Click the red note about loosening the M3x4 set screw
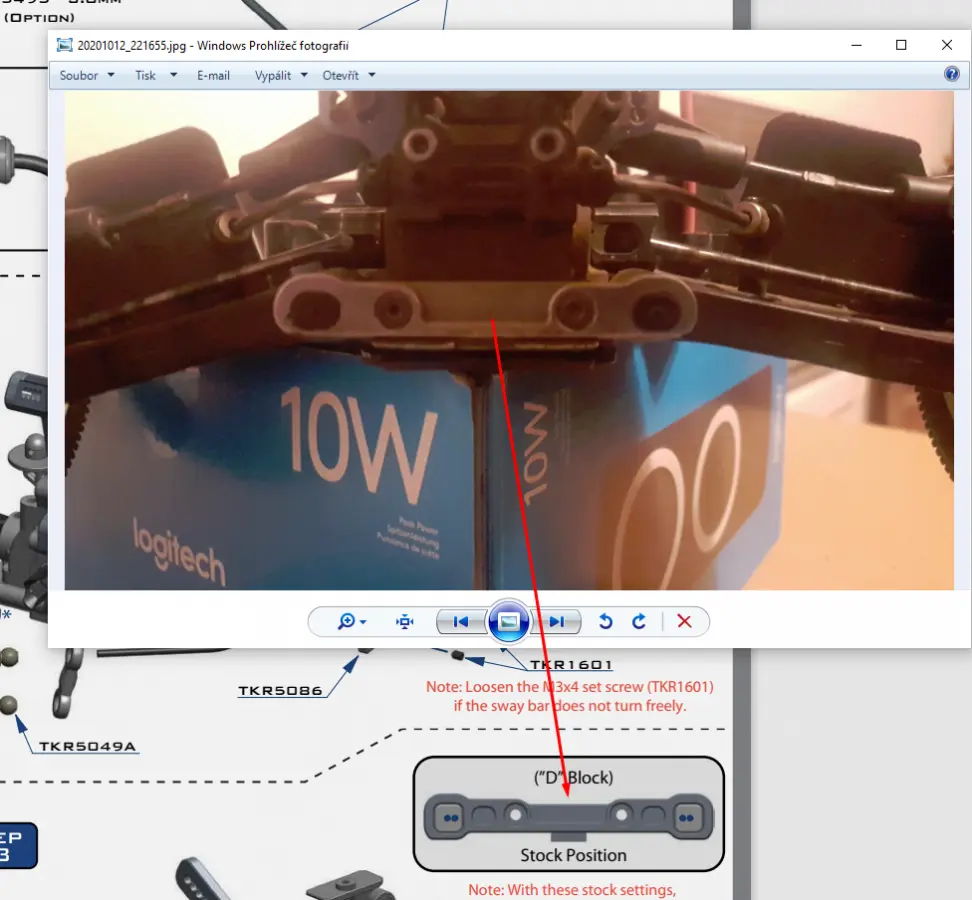Viewport: 972px width, 900px height. click(x=570, y=696)
